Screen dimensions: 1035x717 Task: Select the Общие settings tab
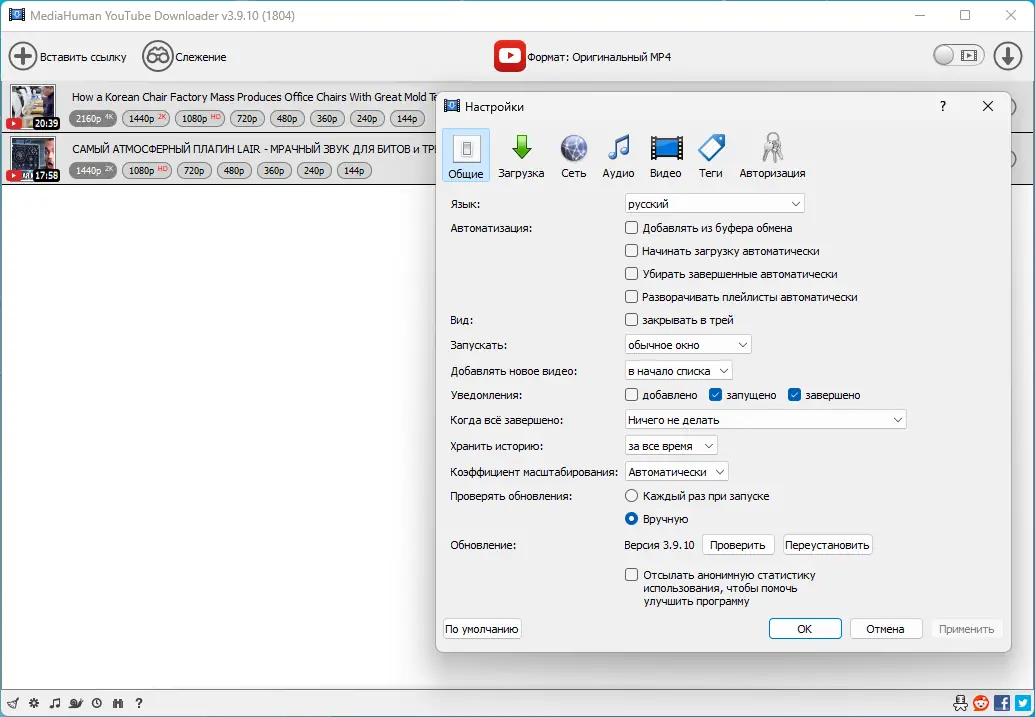point(466,155)
